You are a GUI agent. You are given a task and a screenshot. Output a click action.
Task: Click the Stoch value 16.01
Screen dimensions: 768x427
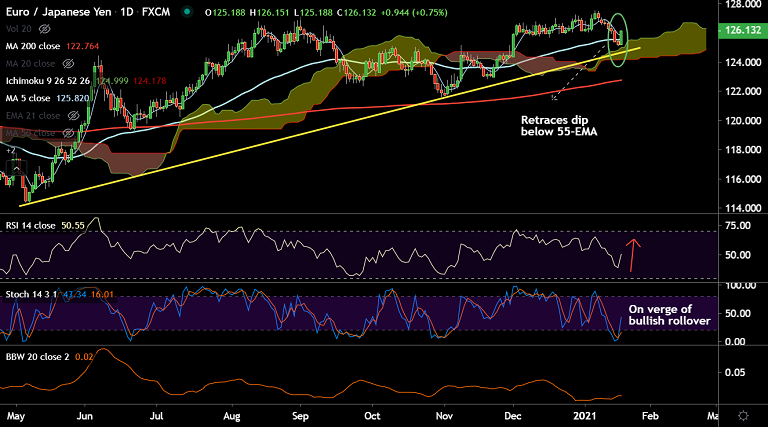tap(102, 295)
